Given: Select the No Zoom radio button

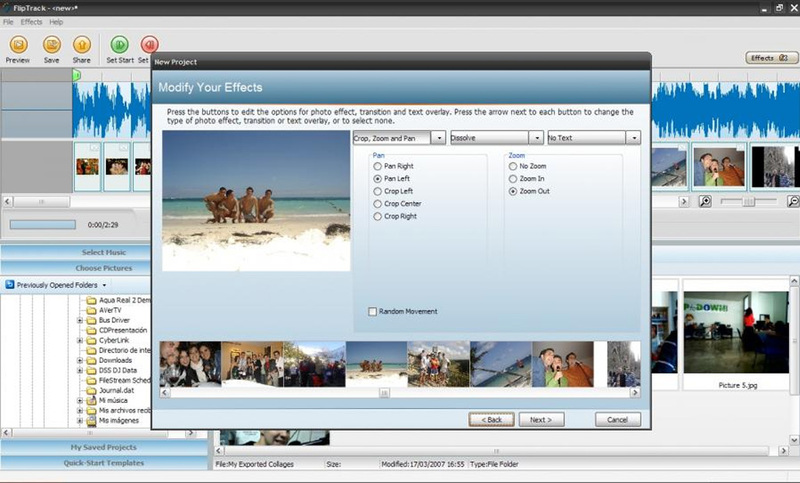Looking at the screenshot, I should [513, 166].
